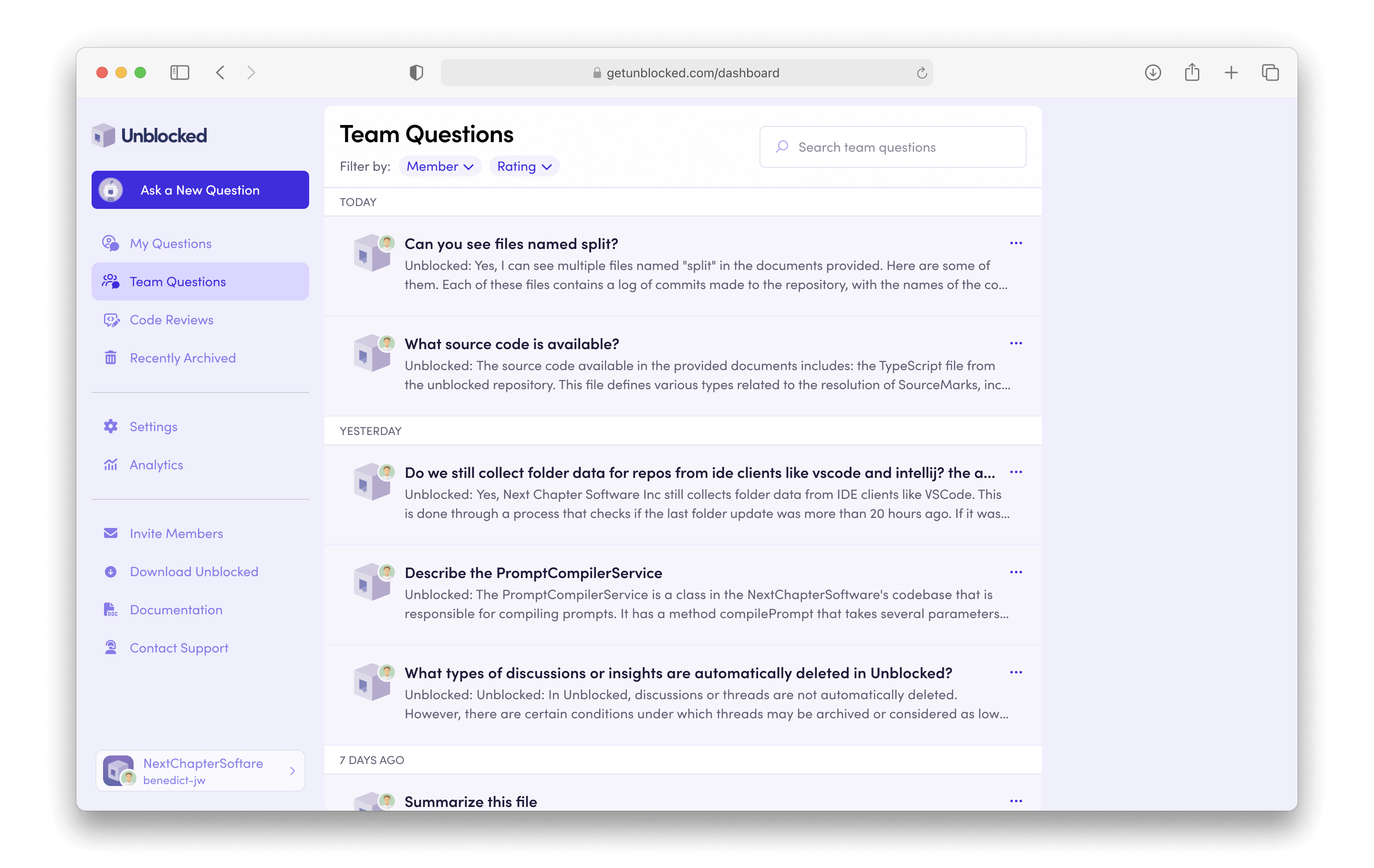Open options for 'Can you see files named split?'

click(1016, 244)
